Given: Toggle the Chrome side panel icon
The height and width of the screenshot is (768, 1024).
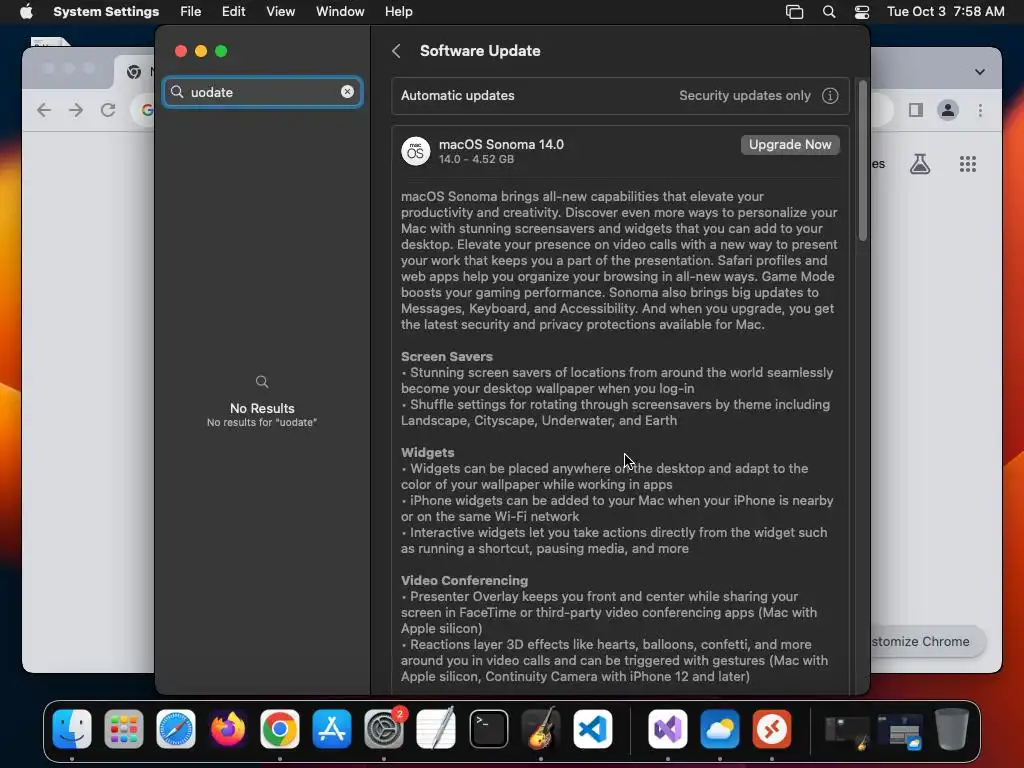Looking at the screenshot, I should tap(916, 110).
